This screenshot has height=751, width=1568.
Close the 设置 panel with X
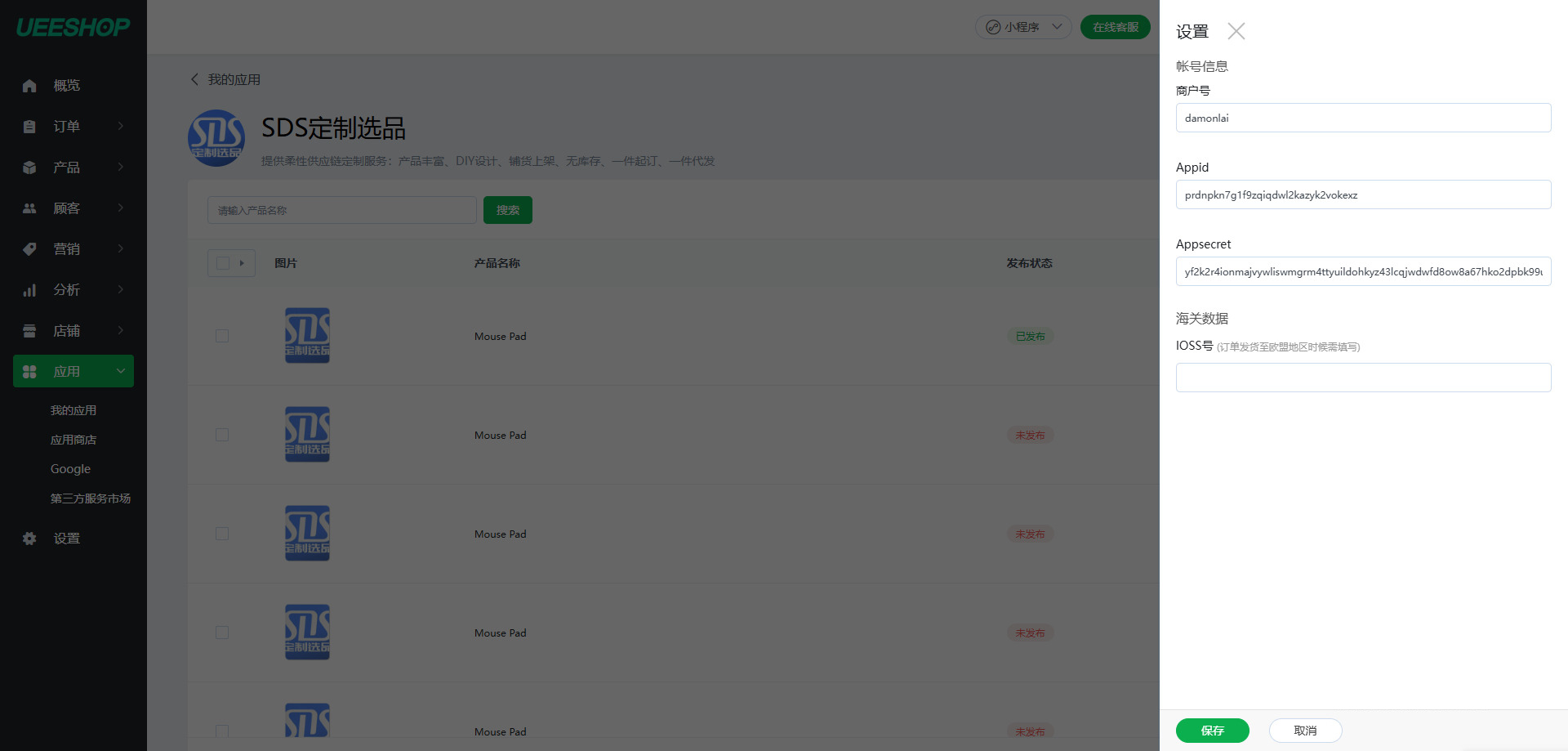pyautogui.click(x=1236, y=31)
